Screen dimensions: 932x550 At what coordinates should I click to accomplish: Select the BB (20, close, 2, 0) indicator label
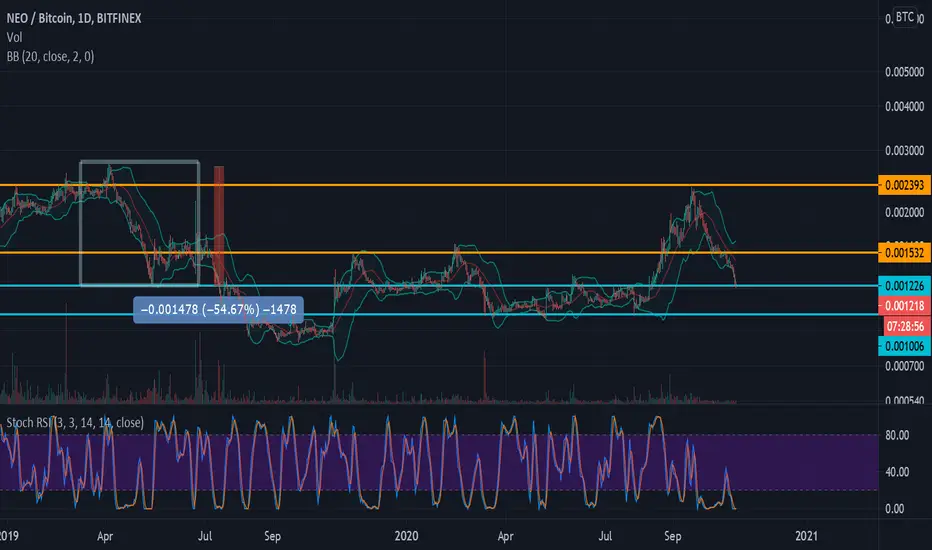tap(51, 56)
